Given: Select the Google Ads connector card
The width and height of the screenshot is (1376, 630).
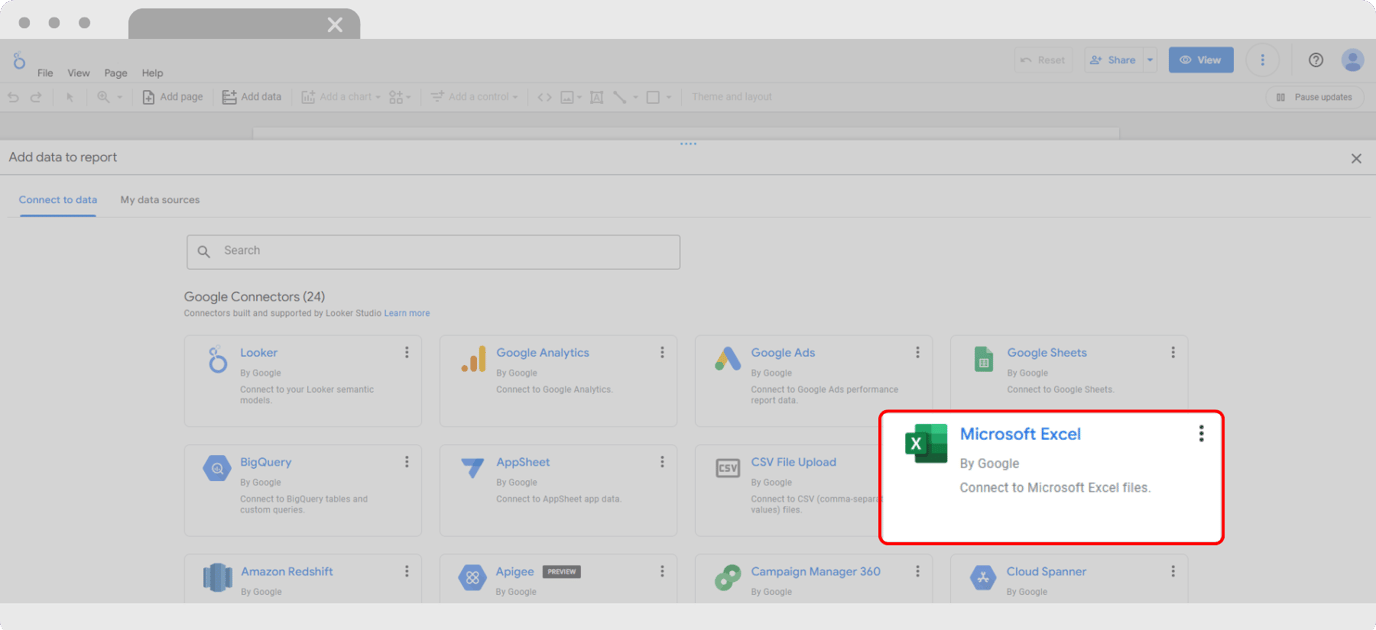Looking at the screenshot, I should (x=814, y=380).
